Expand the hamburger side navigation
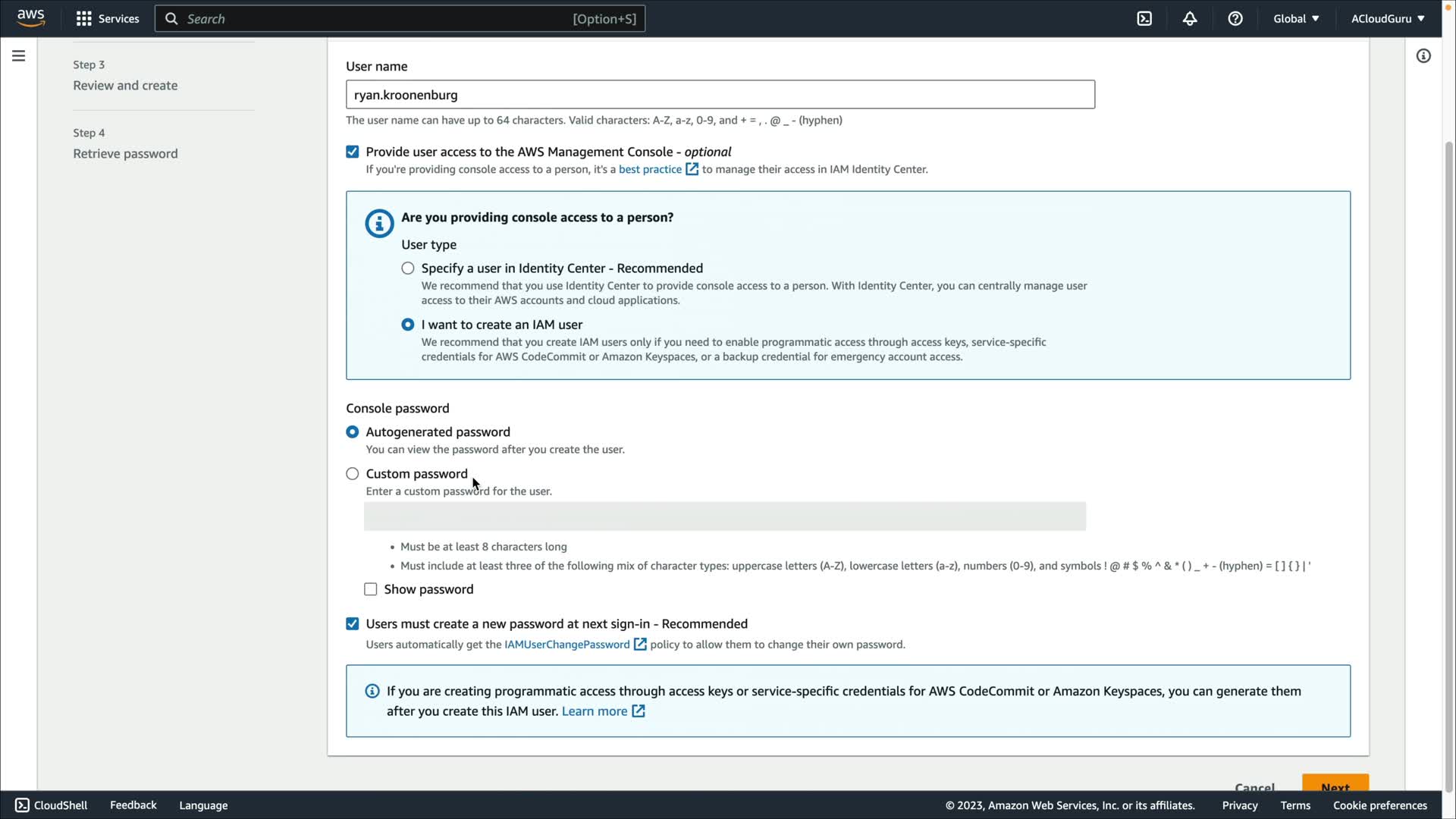1456x819 pixels. pos(18,55)
